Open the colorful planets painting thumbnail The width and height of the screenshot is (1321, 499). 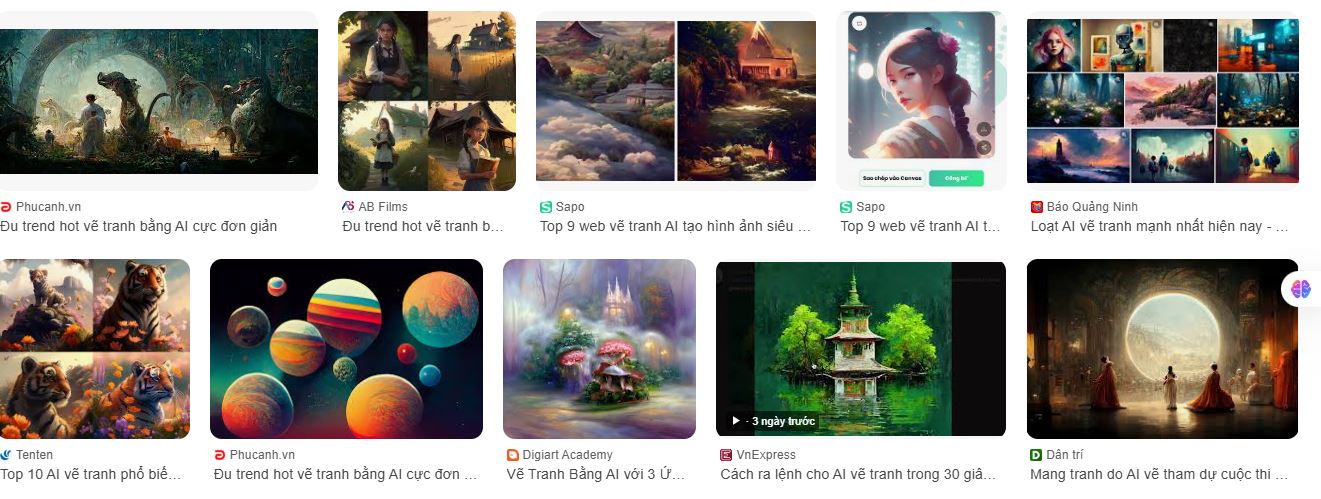[x=346, y=349]
